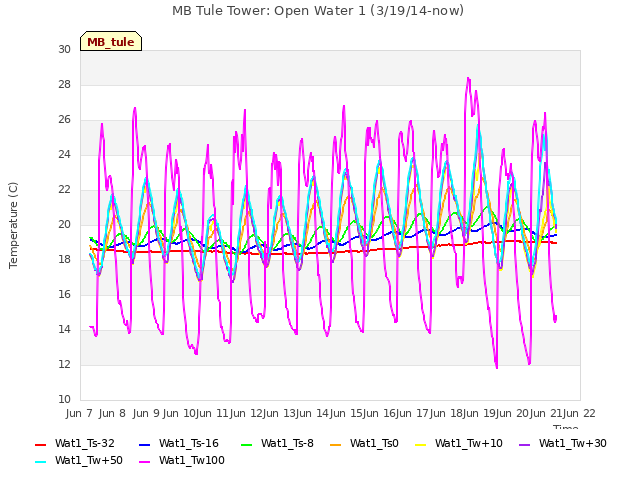Click the y-axis tick value 28
This screenshot has height=480, width=640.
[64, 84]
